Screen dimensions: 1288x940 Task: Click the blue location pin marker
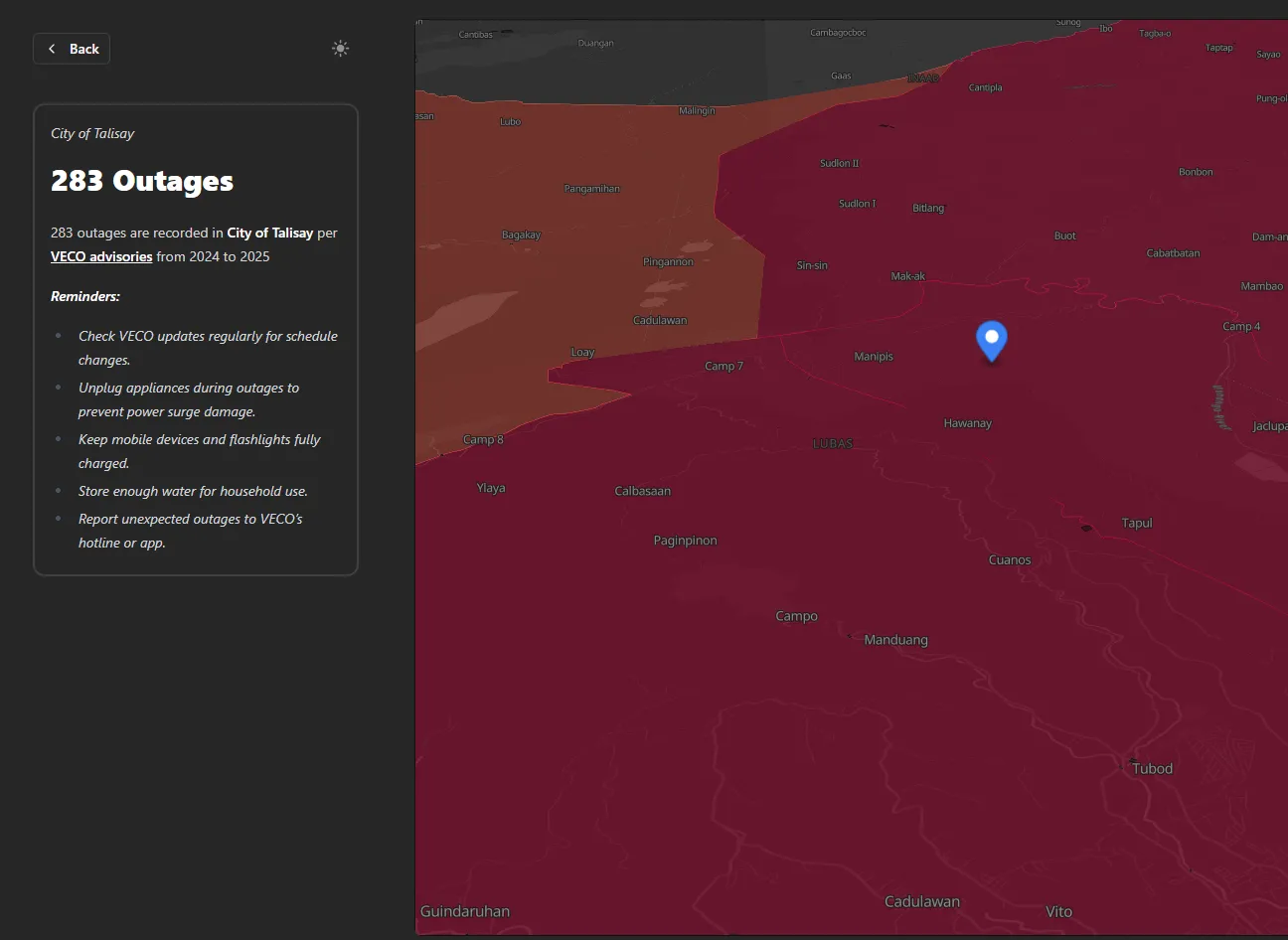(991, 340)
